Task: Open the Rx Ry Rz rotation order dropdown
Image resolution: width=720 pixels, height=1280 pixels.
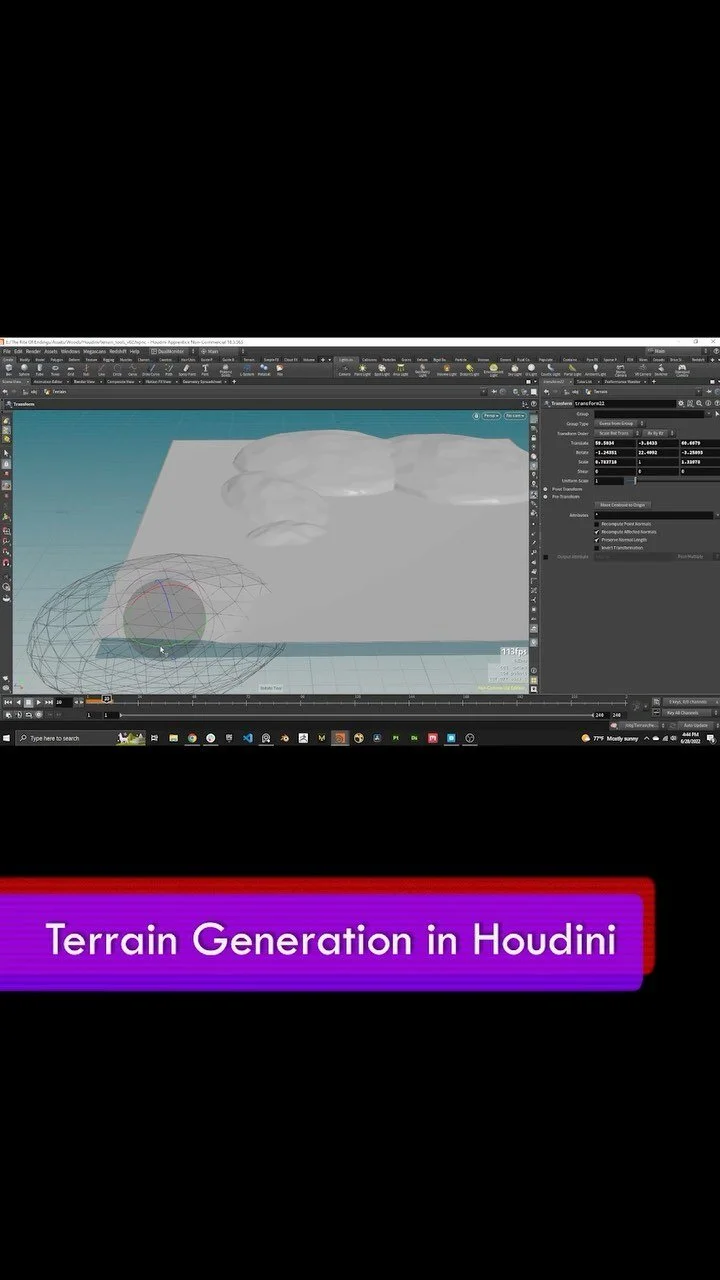Action: pyautogui.click(x=658, y=433)
